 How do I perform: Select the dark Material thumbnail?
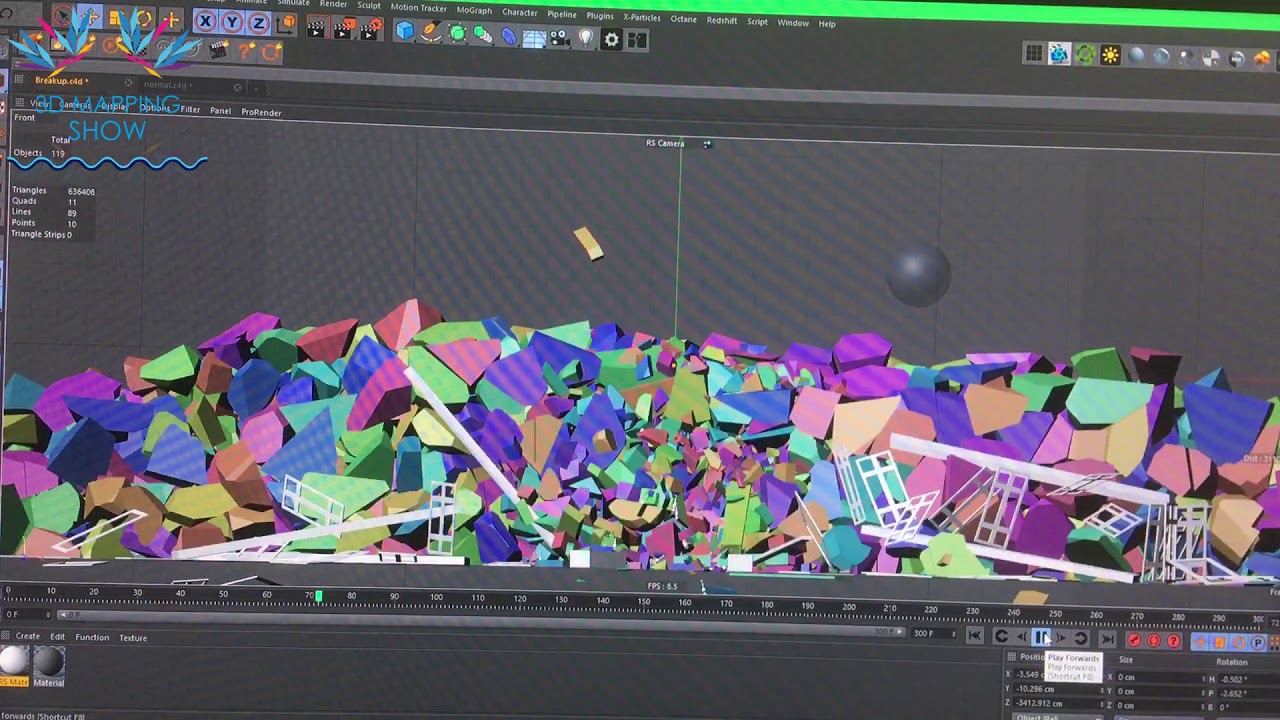point(48,662)
